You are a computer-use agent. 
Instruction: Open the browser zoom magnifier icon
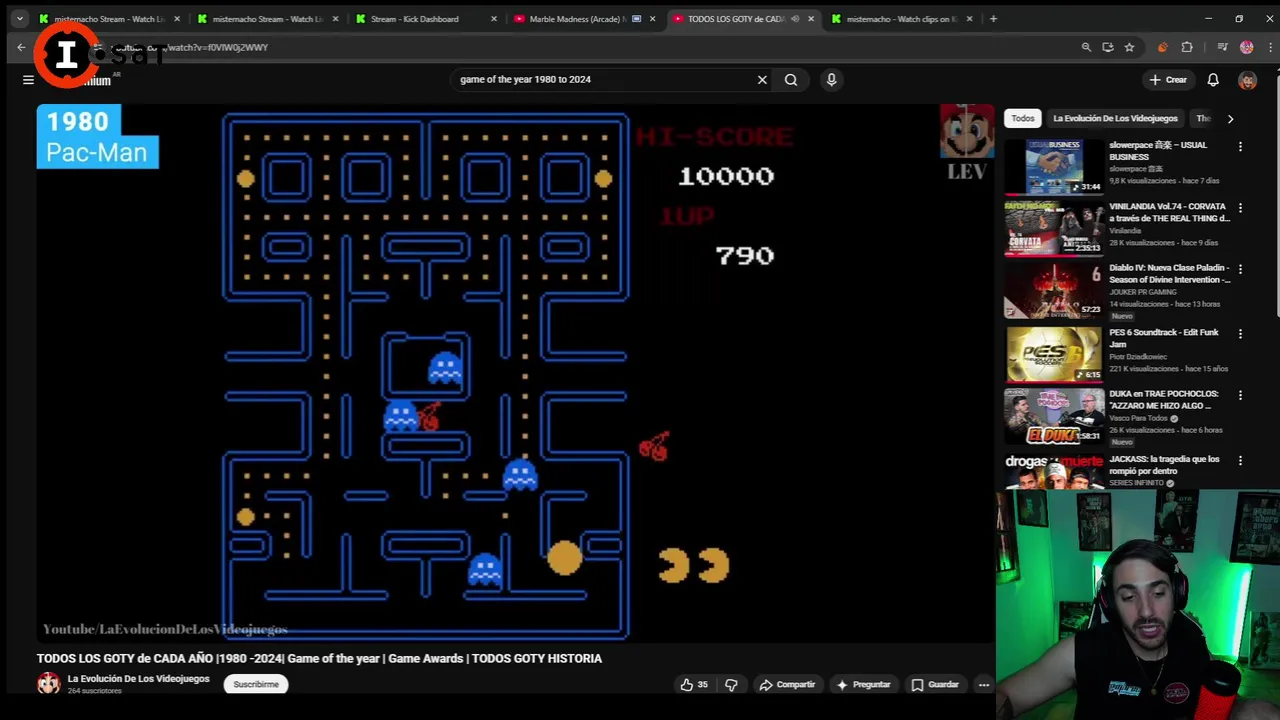[1086, 47]
